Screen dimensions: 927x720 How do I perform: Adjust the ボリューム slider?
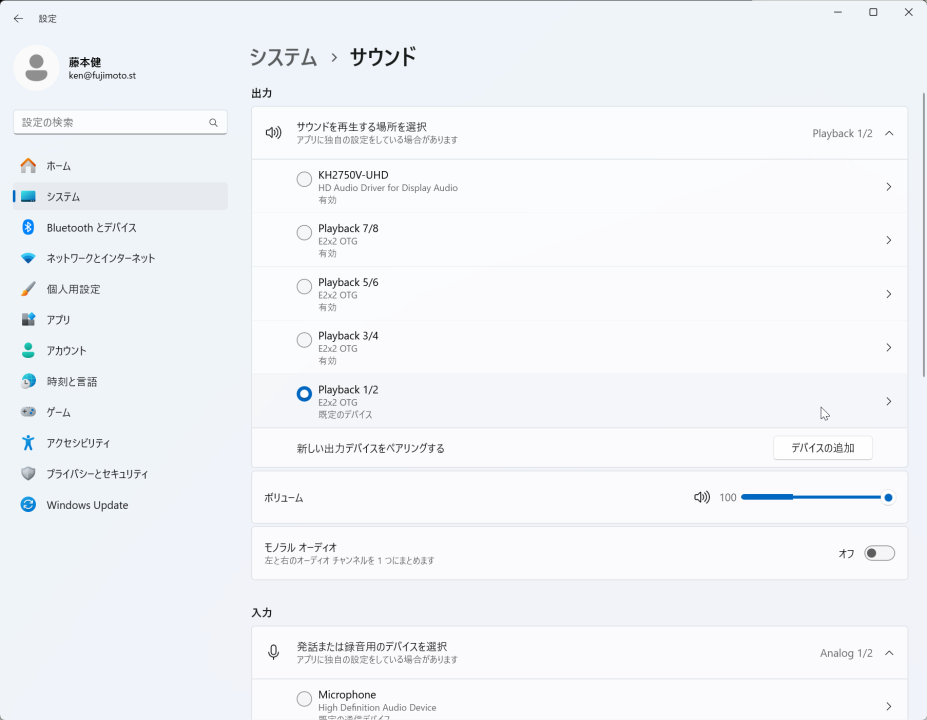click(817, 496)
